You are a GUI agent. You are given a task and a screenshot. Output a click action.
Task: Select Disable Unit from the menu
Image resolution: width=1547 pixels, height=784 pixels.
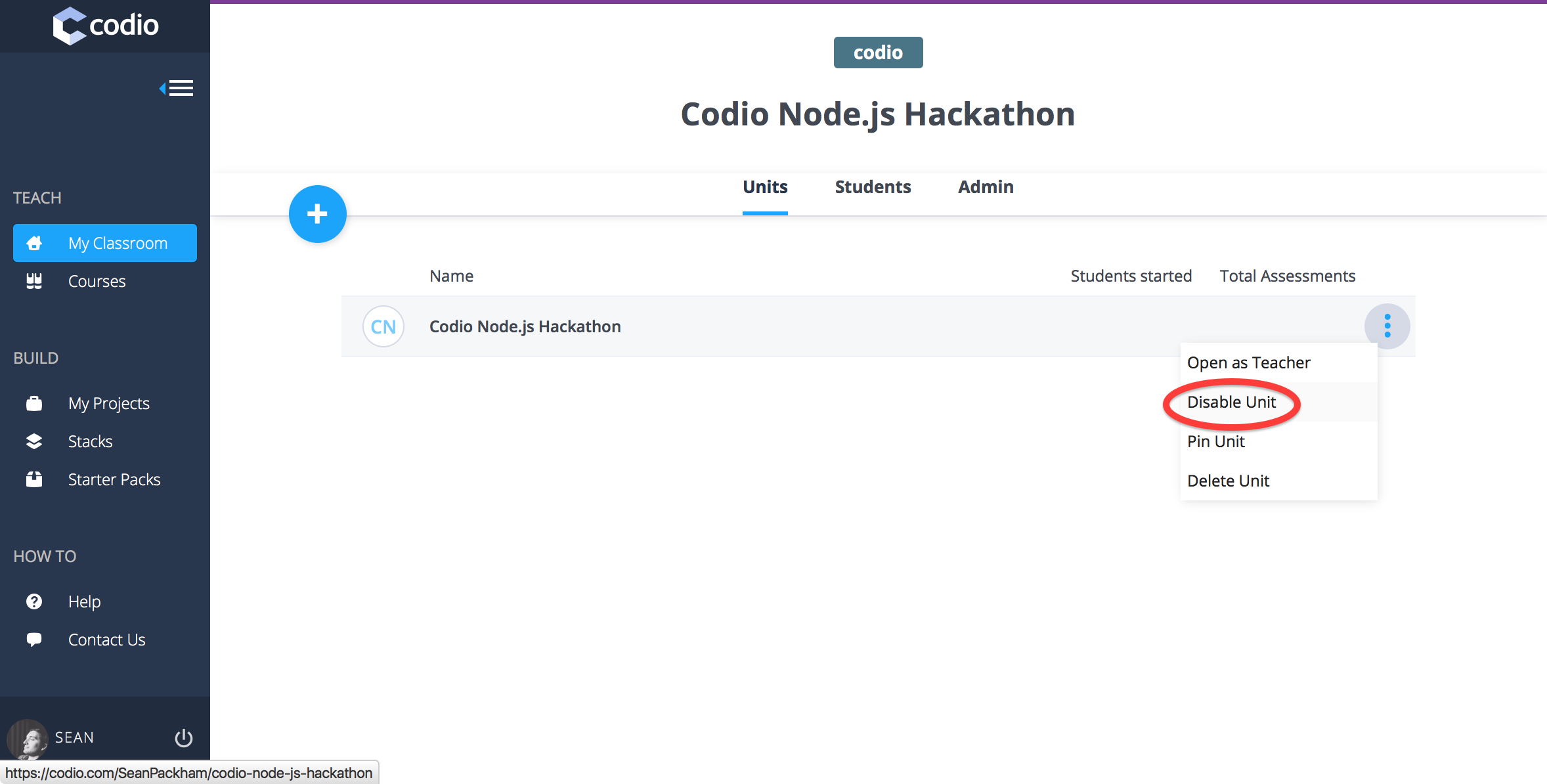1278,402
